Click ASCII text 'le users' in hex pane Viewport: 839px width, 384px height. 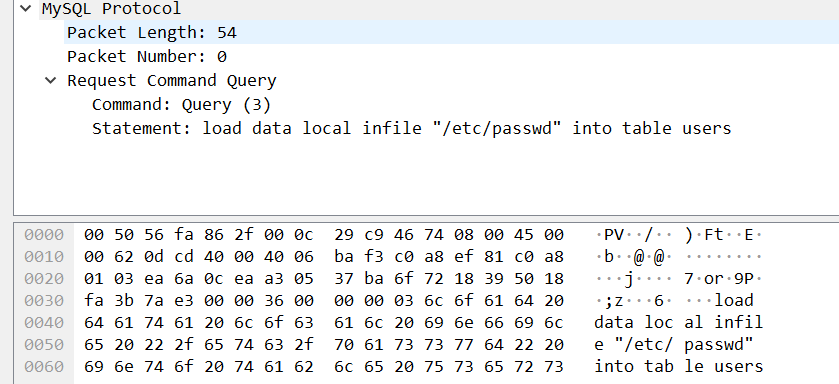[x=723, y=366]
